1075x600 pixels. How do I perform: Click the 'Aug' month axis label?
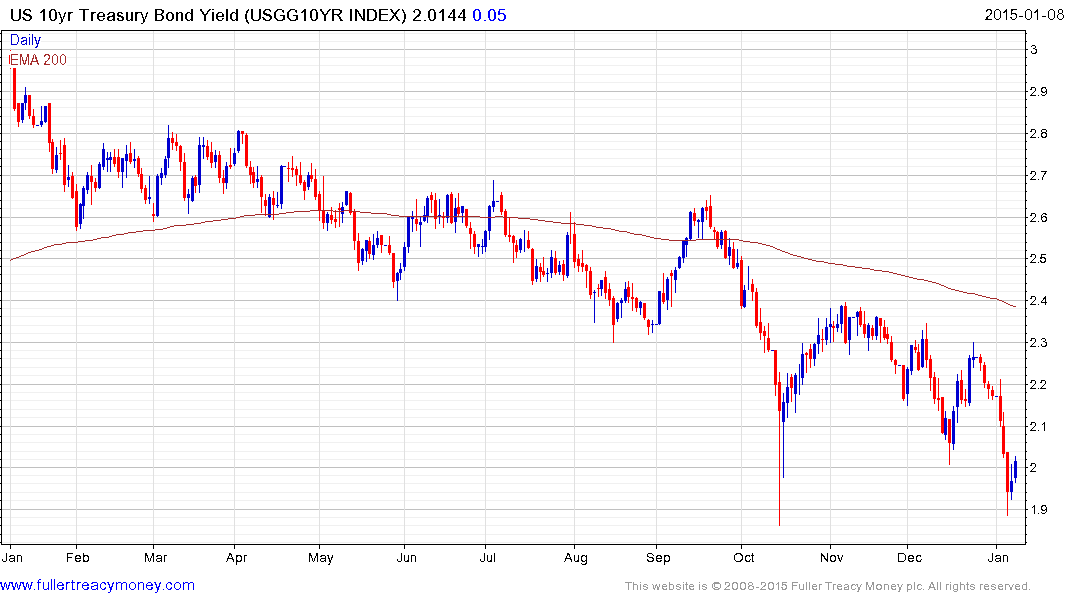point(576,557)
